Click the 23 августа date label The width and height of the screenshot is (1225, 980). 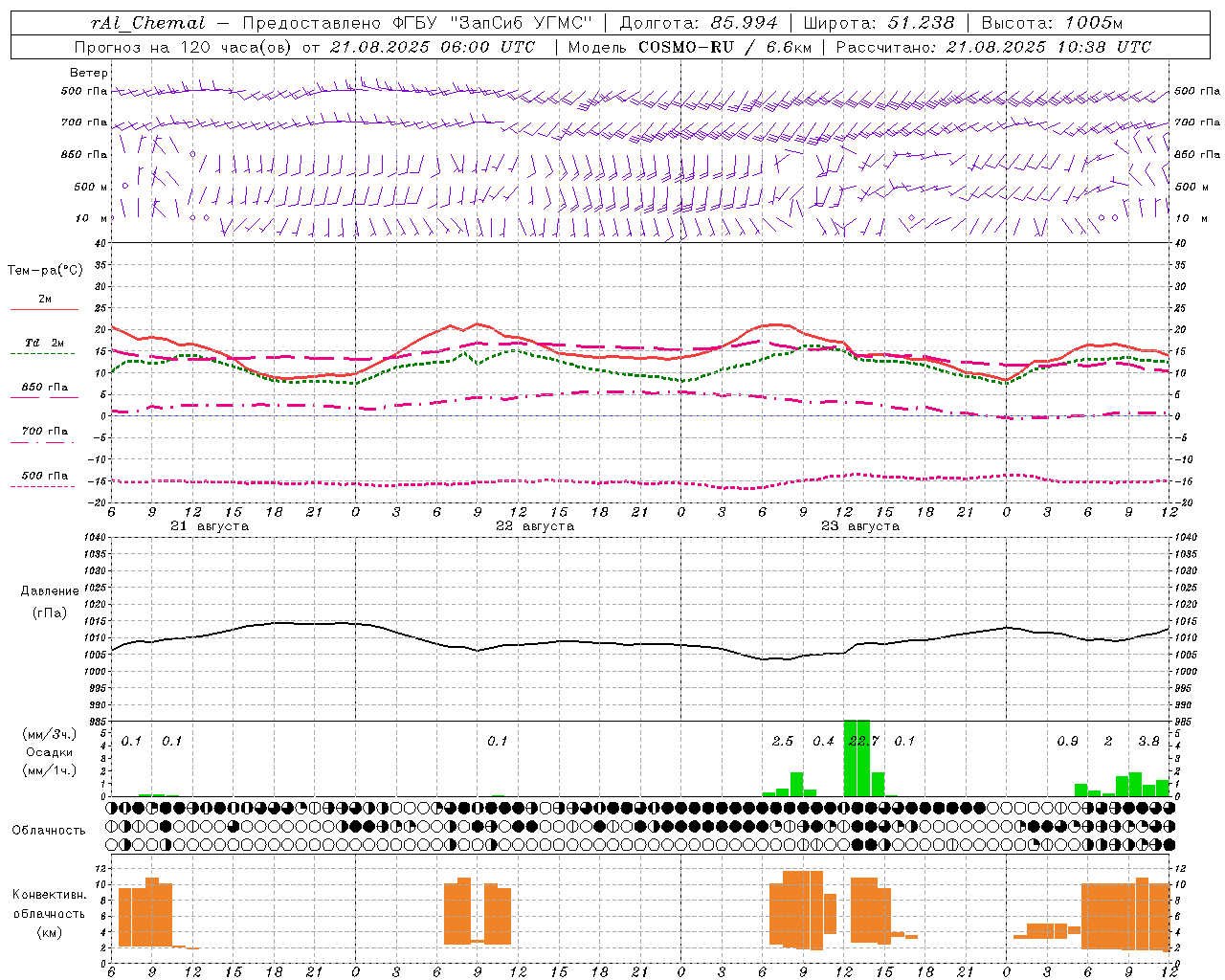coord(860,526)
